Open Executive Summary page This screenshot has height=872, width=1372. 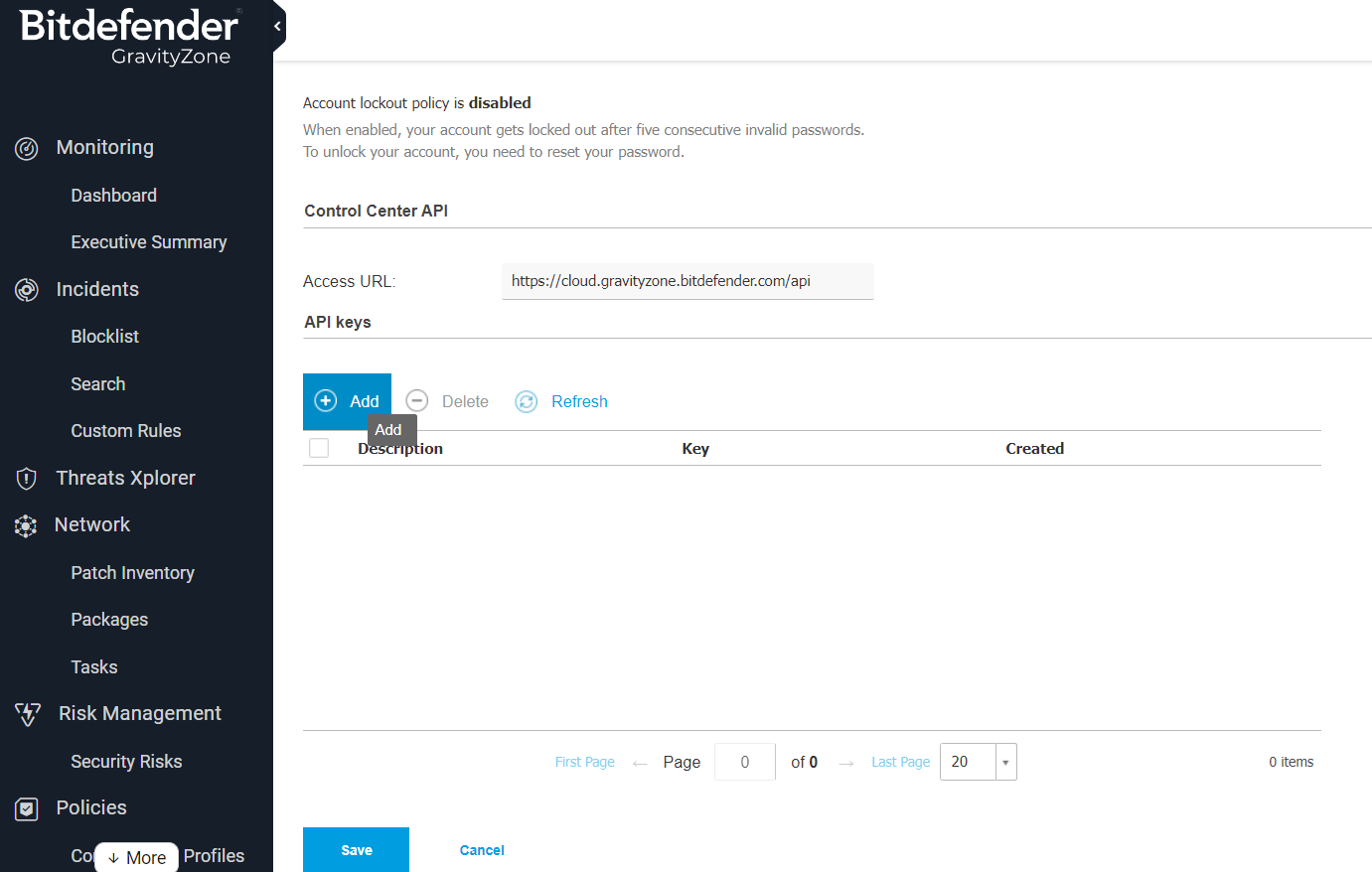[149, 242]
